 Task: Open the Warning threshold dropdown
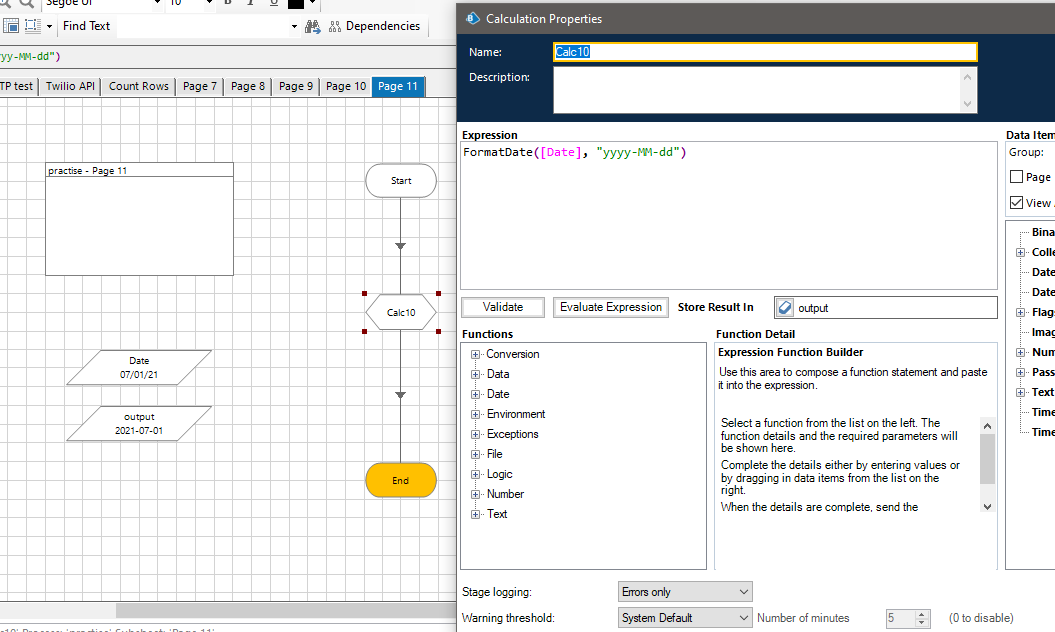(685, 618)
